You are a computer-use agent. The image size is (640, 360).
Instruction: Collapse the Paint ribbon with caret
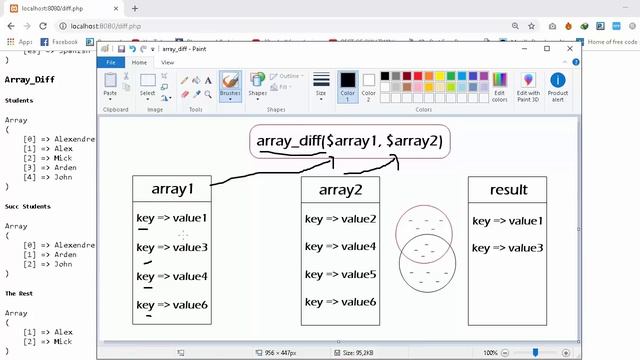tap(564, 62)
